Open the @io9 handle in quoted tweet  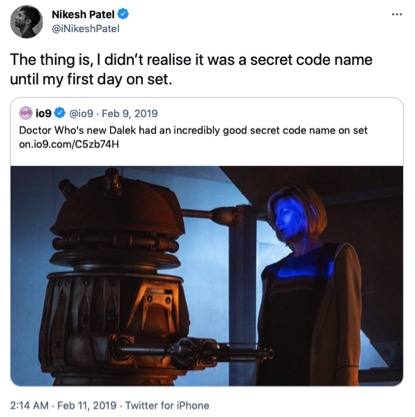click(81, 113)
